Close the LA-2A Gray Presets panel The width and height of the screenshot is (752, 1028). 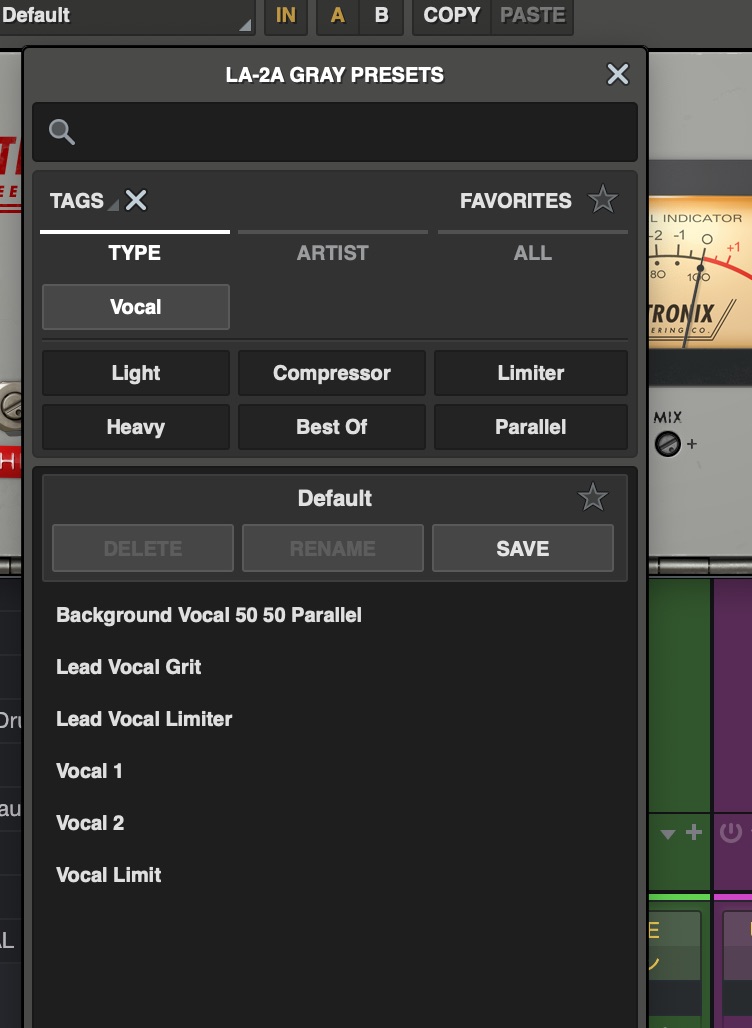(x=618, y=74)
